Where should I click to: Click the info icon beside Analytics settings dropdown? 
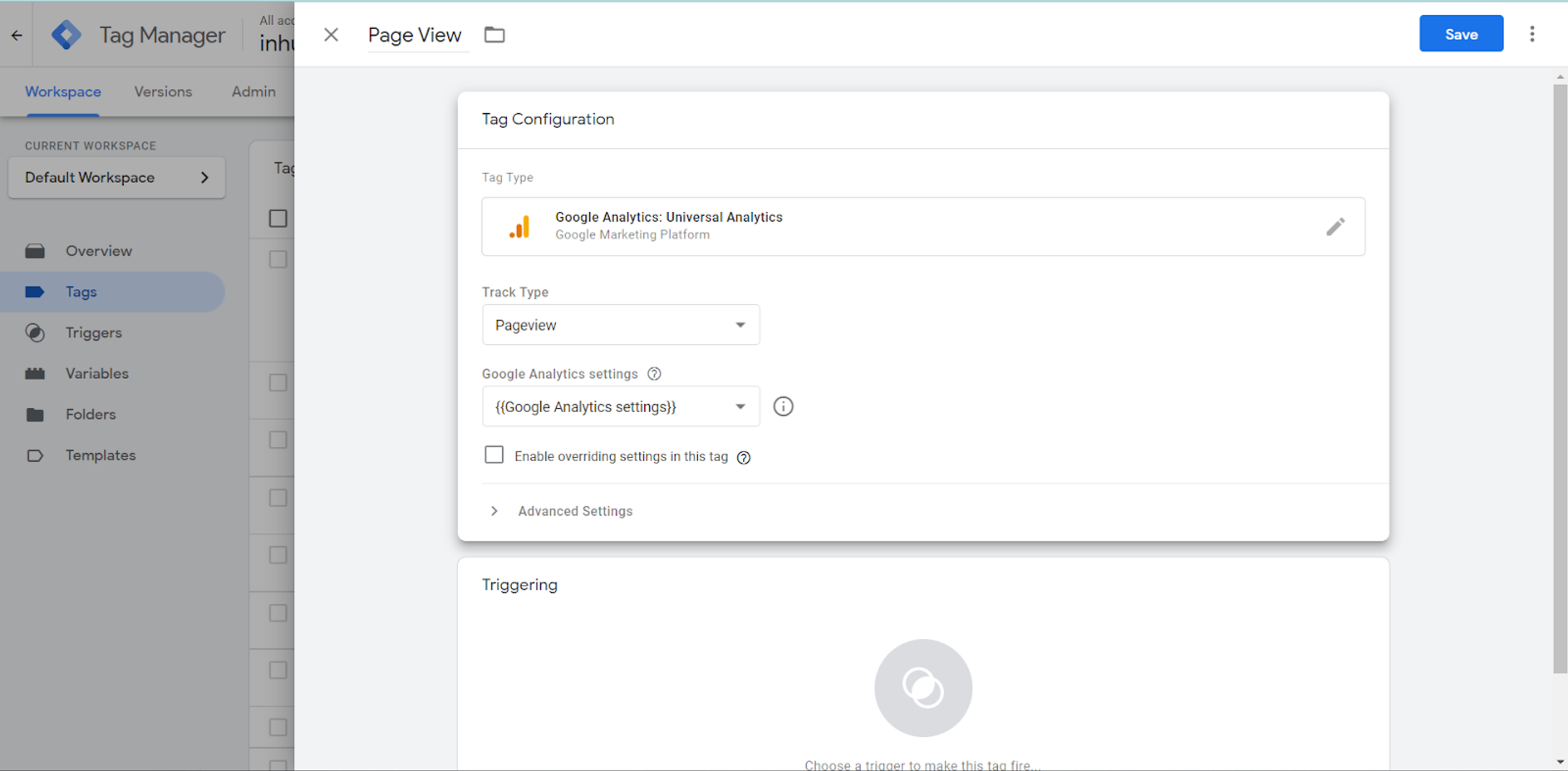point(783,407)
